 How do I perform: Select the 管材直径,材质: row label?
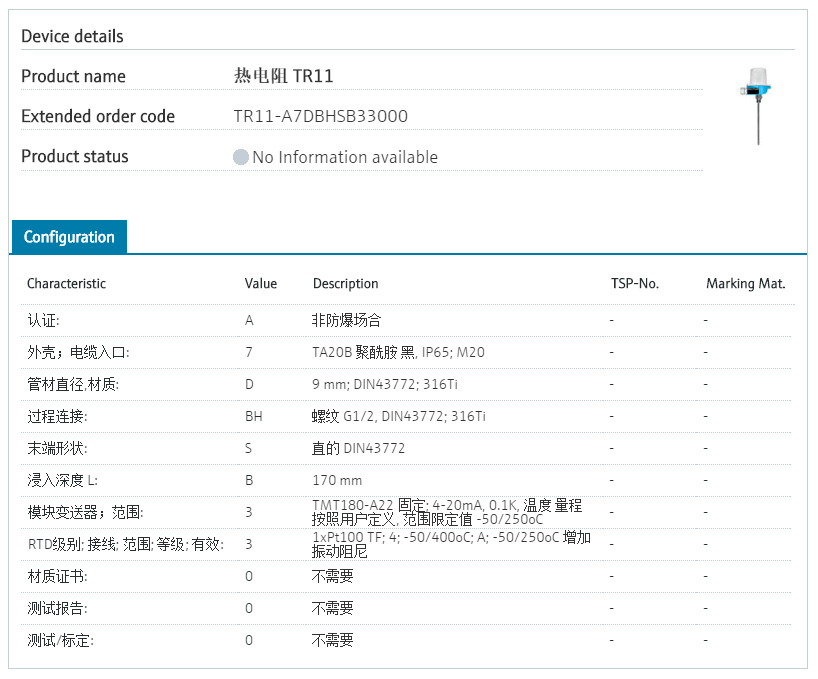(x=73, y=385)
